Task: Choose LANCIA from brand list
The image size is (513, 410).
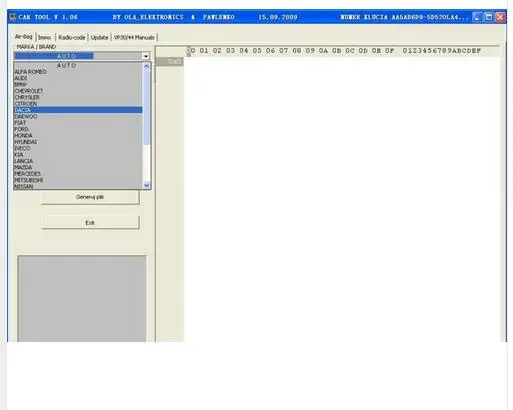Action: coord(78,161)
